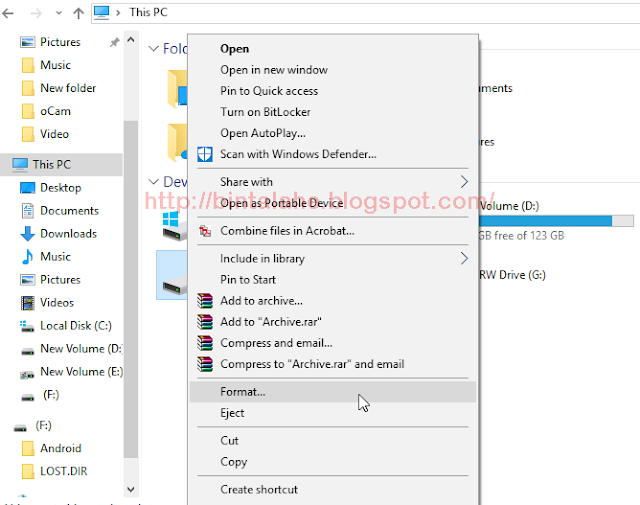This screenshot has width=640, height=505.
Task: Click the Local Disk (C:) drive icon
Action: point(27,326)
